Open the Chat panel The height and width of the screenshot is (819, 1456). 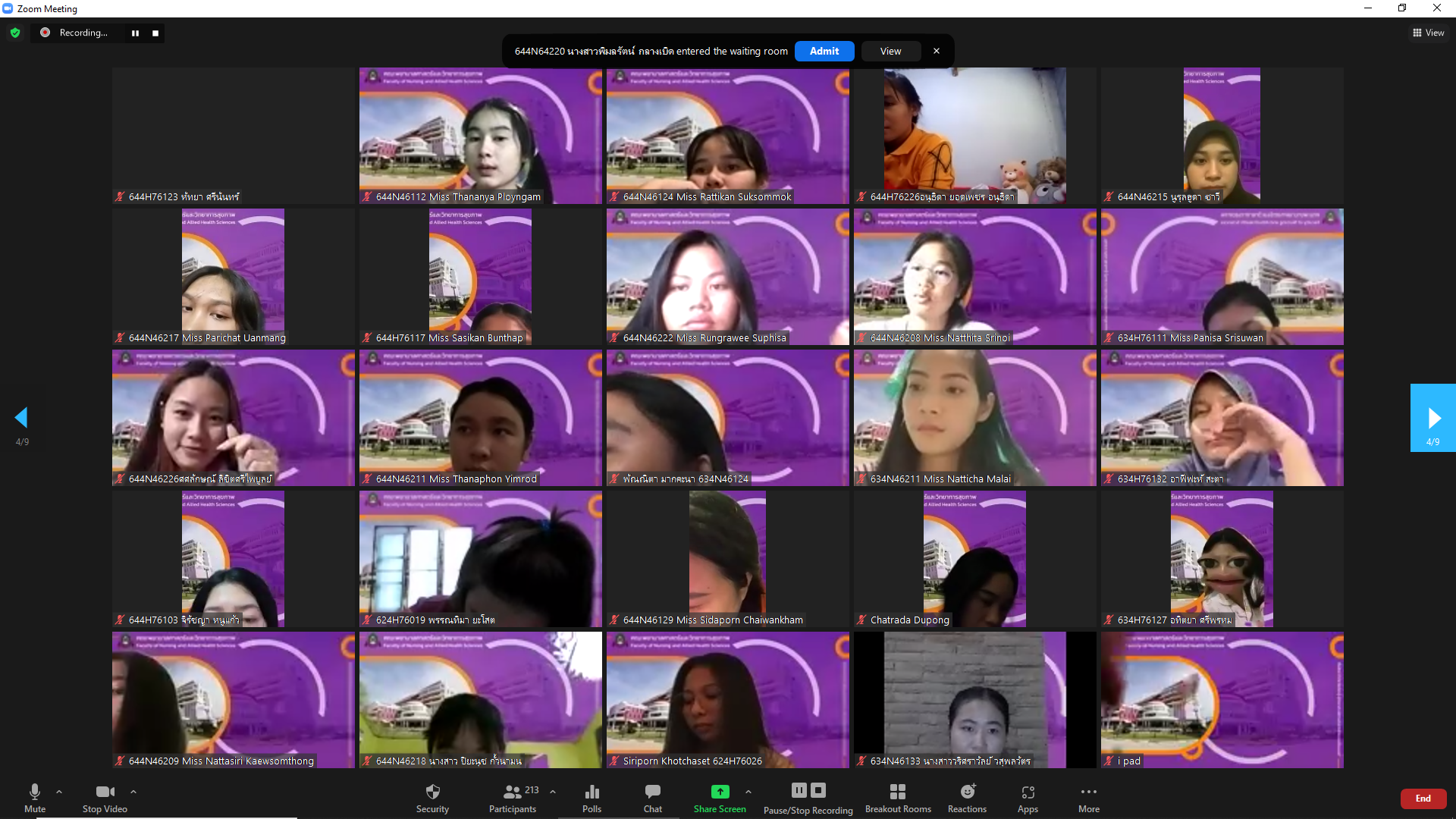point(652,798)
